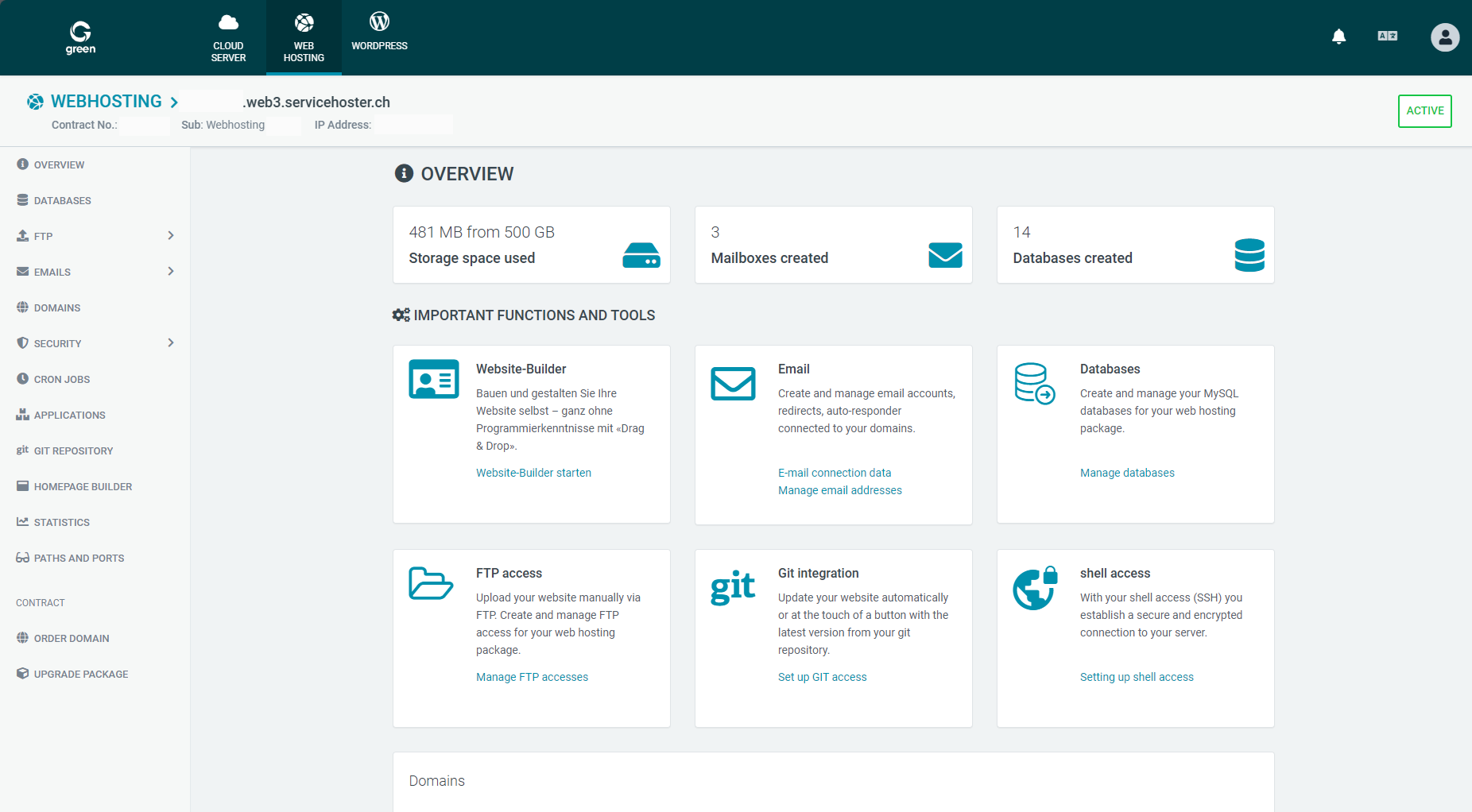Click the Upgrade Package box icon

tap(22, 674)
